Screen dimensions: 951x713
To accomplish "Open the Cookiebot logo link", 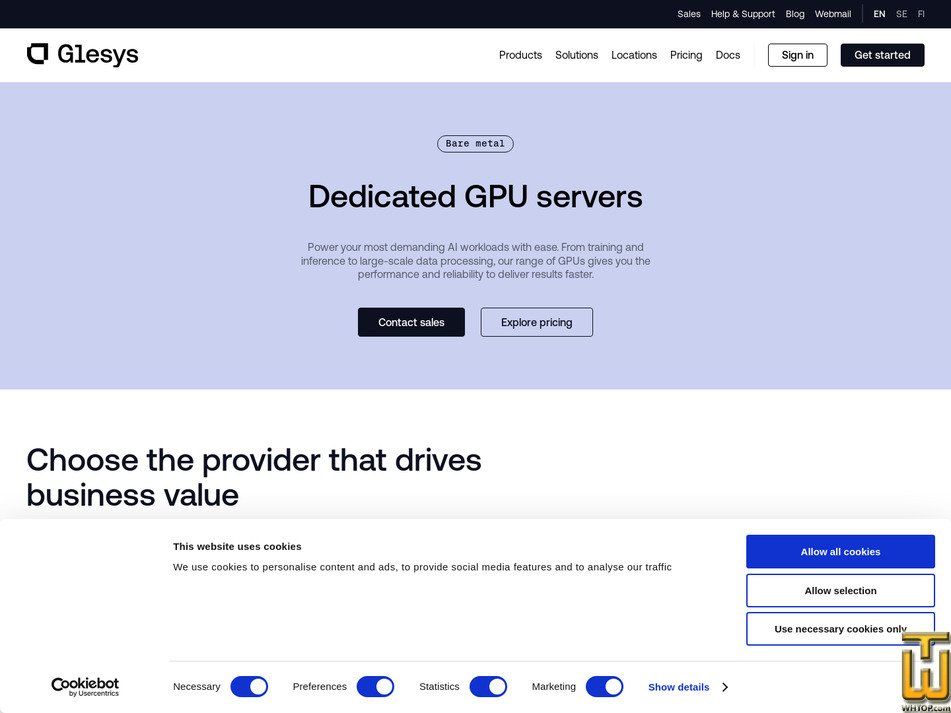I will pyautogui.click(x=85, y=687).
